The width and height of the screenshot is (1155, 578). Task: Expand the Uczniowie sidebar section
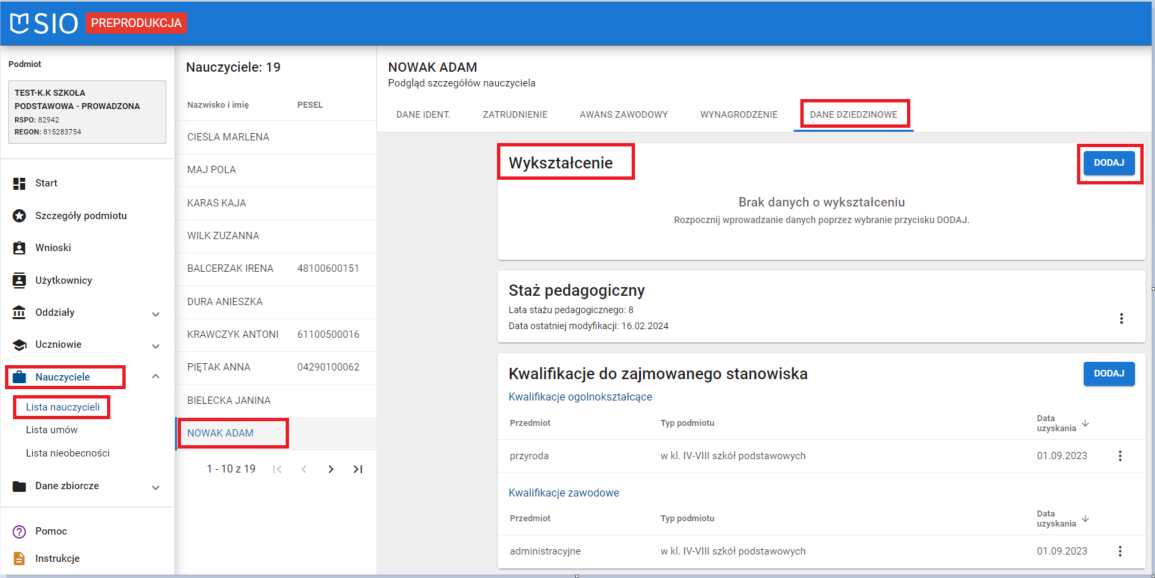point(155,345)
